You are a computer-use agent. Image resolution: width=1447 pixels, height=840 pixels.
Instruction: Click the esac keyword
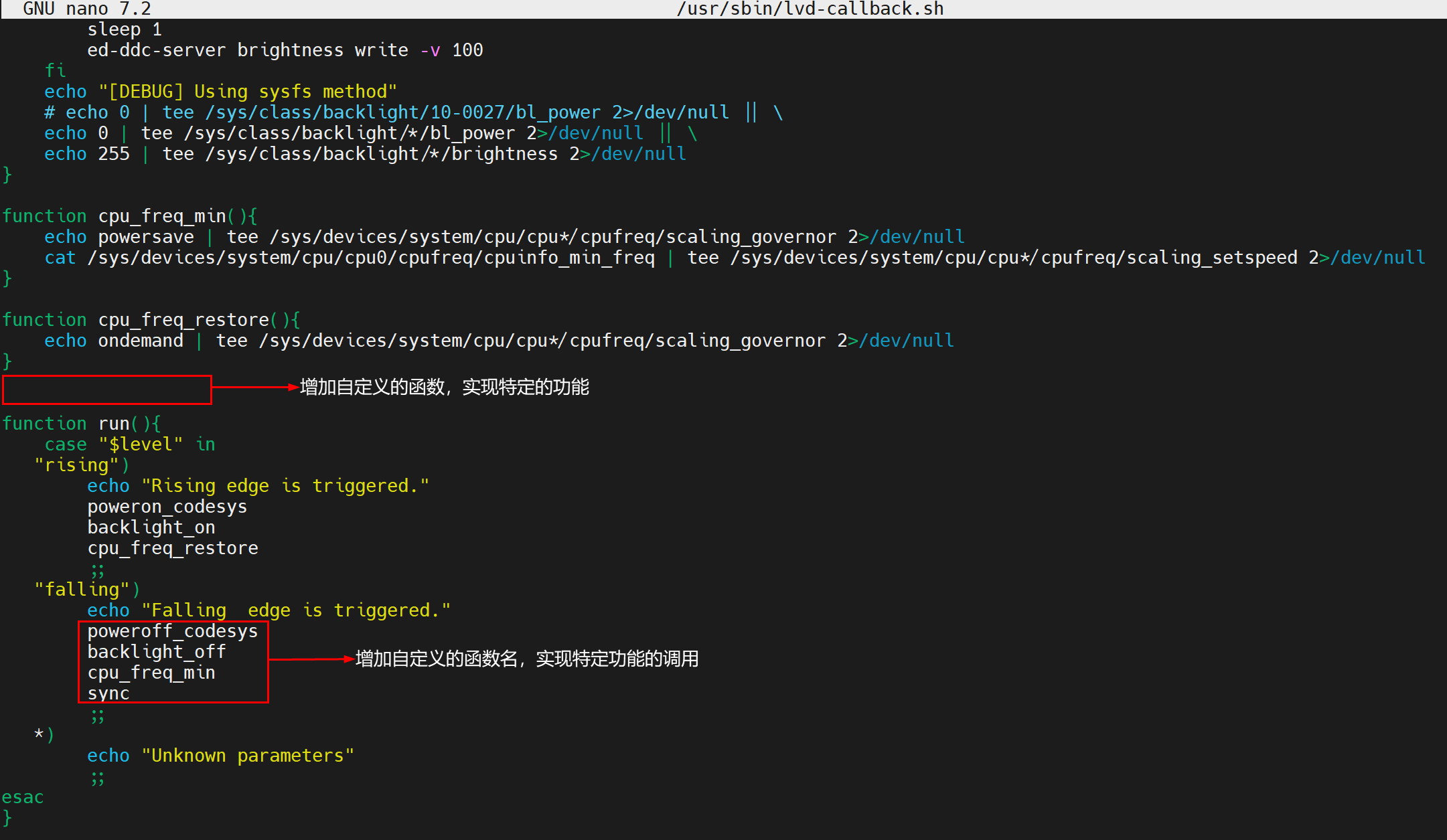(x=22, y=797)
